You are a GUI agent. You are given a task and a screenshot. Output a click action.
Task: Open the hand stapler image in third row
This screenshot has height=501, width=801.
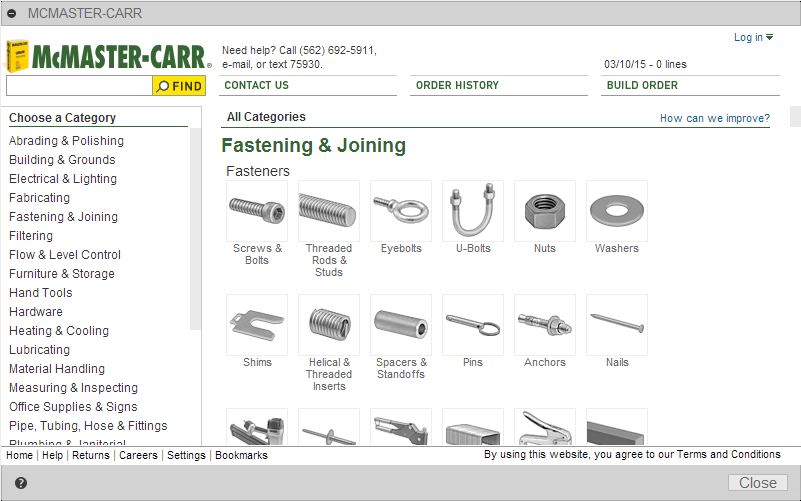point(545,426)
